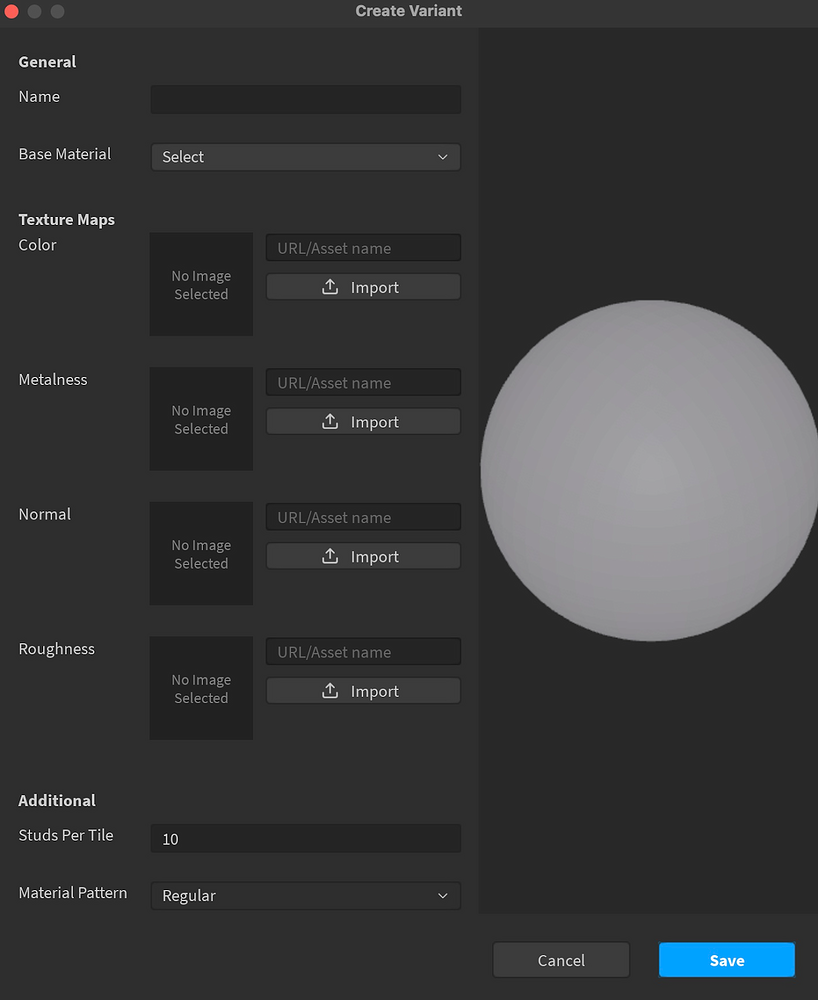Click the Material Pattern dropdown chevron
The height and width of the screenshot is (1000, 818).
443,896
